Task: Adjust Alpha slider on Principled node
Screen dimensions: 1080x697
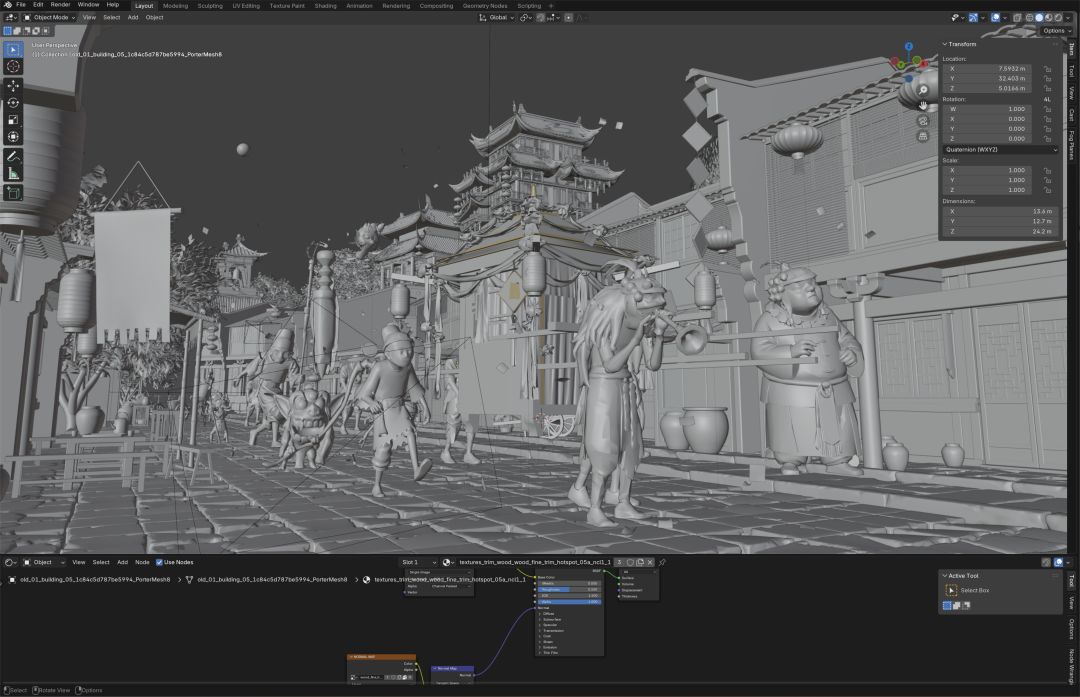Action: [569, 602]
